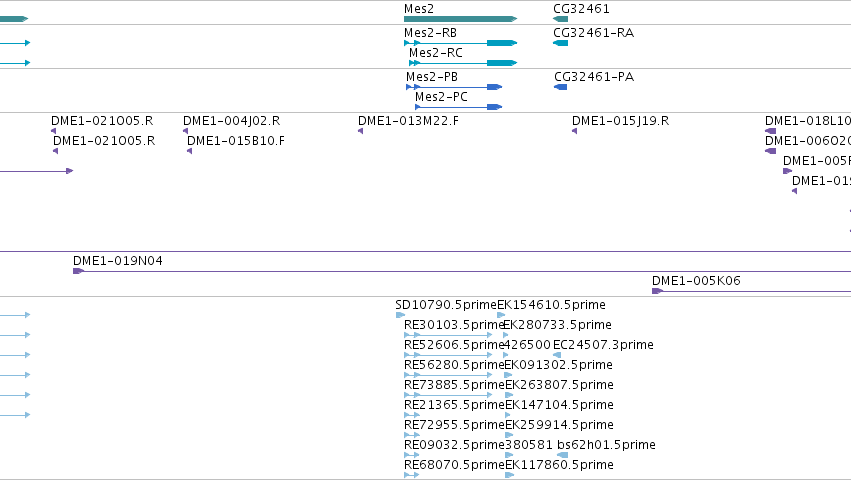Select the Mes2-PB protein feature
851x480 pixels.
454,87
